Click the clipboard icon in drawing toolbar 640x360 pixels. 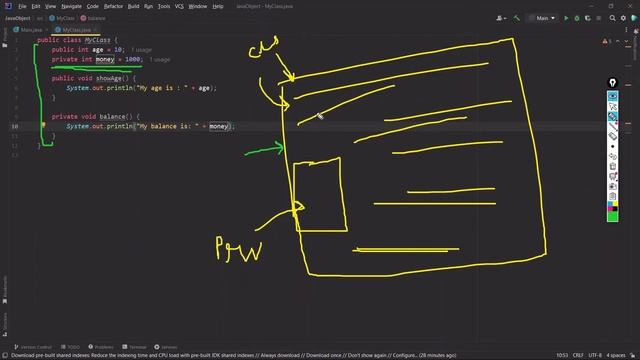click(x=613, y=196)
